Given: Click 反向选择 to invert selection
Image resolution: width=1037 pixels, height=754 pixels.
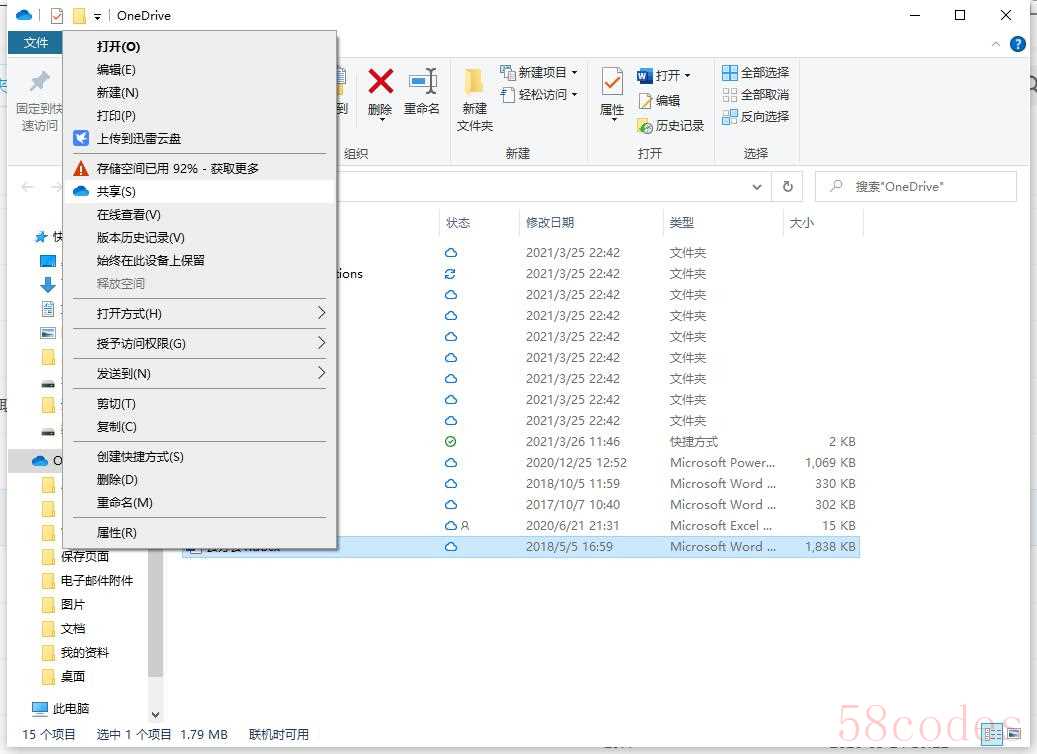Looking at the screenshot, I should pos(755,116).
